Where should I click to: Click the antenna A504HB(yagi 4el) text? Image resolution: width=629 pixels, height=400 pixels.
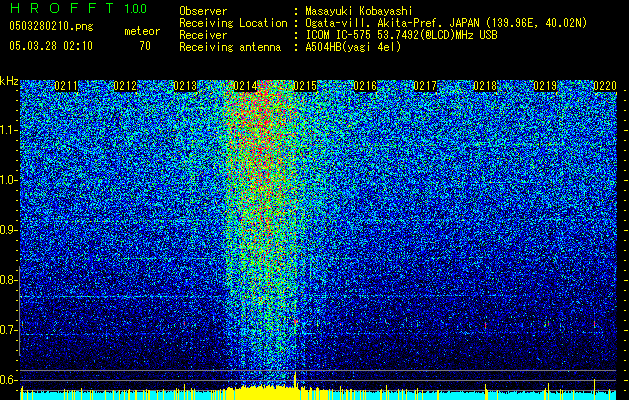pos(353,47)
